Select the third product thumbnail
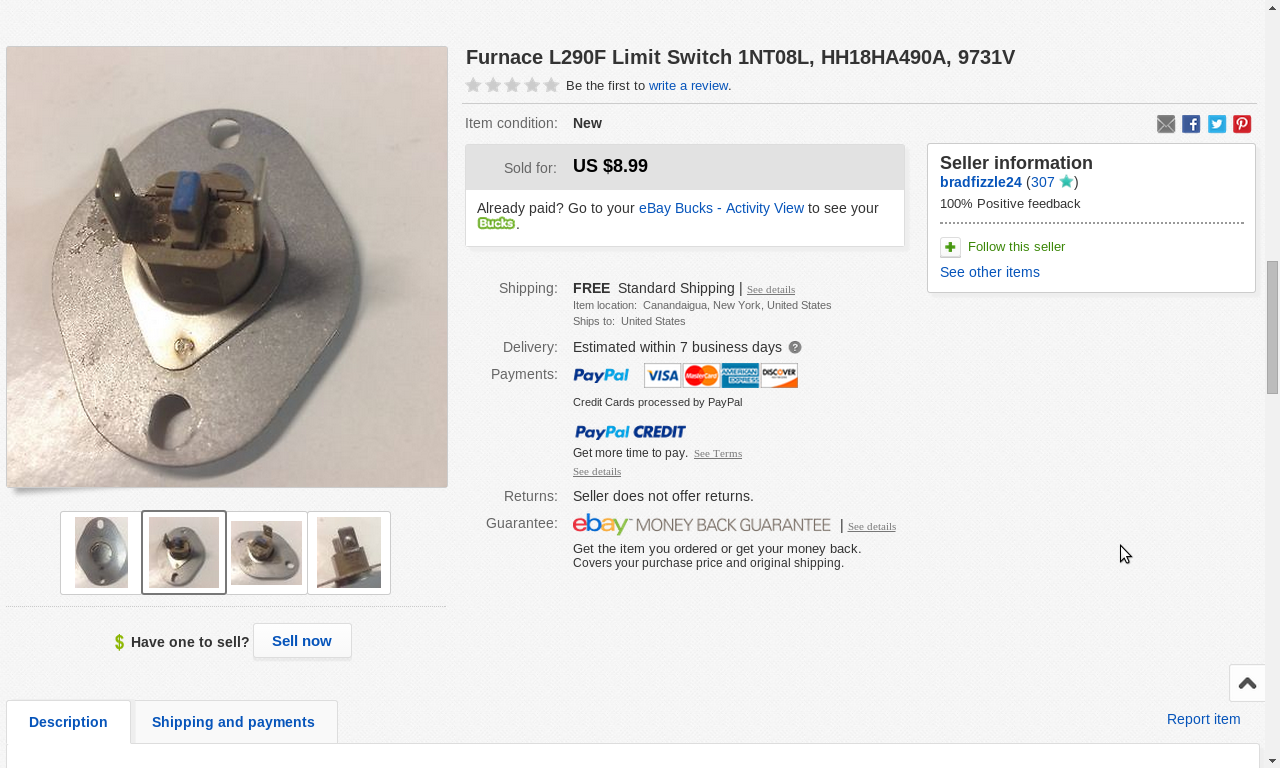The width and height of the screenshot is (1280, 768). (x=267, y=553)
